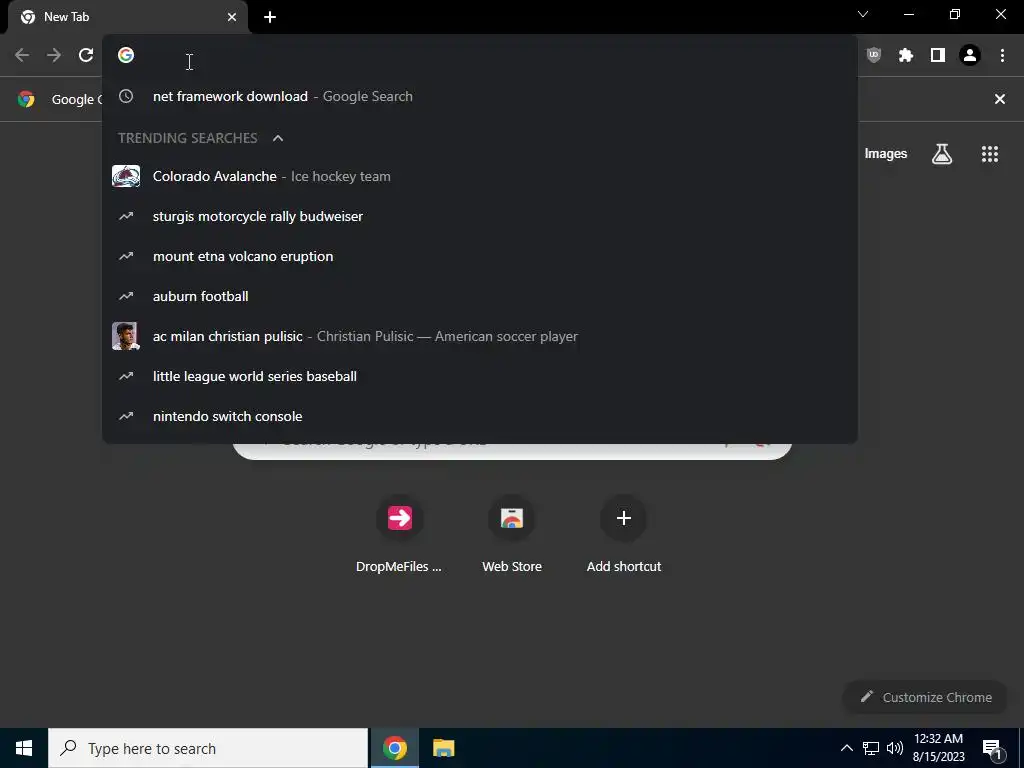Dismiss the infobar with X button

pyautogui.click(x=999, y=99)
